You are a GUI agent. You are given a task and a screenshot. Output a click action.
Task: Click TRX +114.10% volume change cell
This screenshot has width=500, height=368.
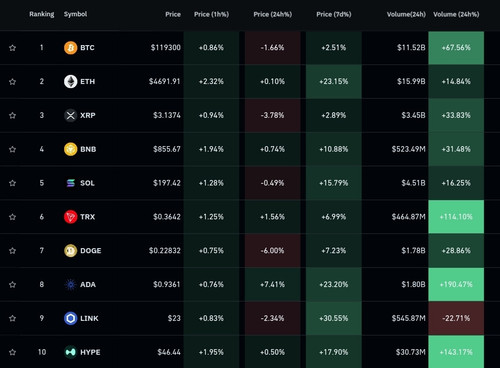click(456, 217)
